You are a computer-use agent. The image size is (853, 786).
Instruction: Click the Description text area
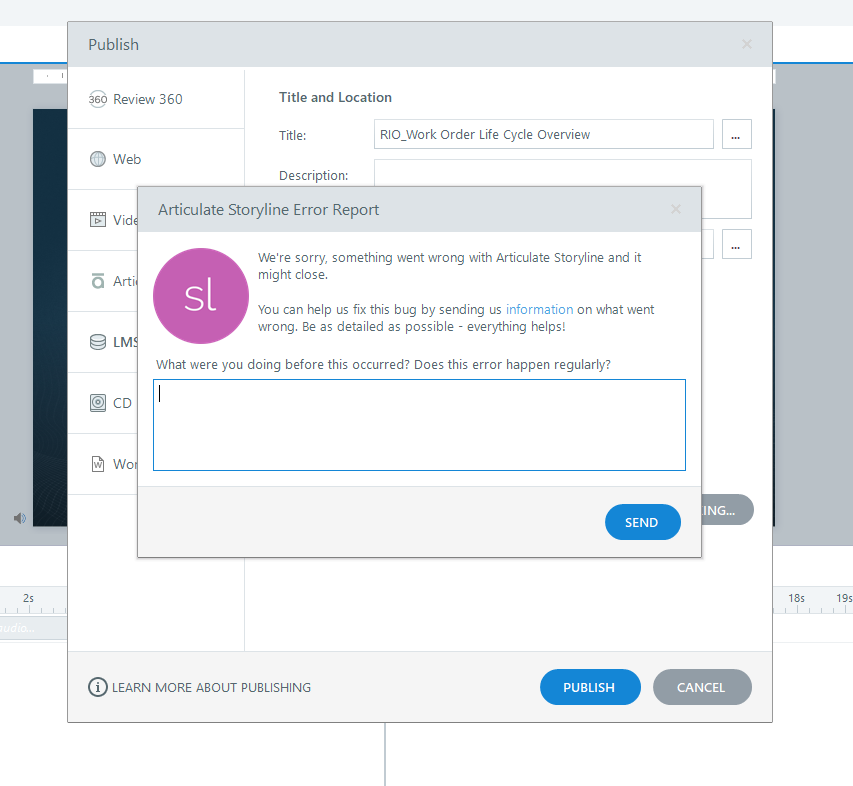point(563,173)
